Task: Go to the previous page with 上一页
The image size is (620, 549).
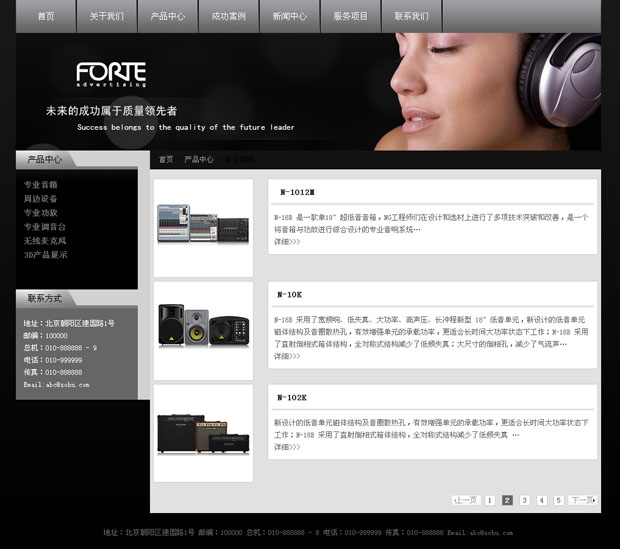Action: pyautogui.click(x=466, y=500)
